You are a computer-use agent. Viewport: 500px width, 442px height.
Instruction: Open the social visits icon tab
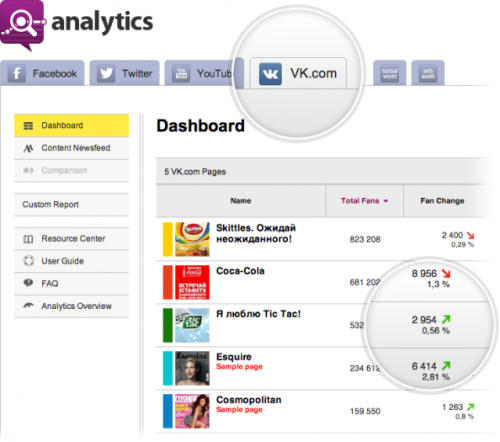pos(389,73)
